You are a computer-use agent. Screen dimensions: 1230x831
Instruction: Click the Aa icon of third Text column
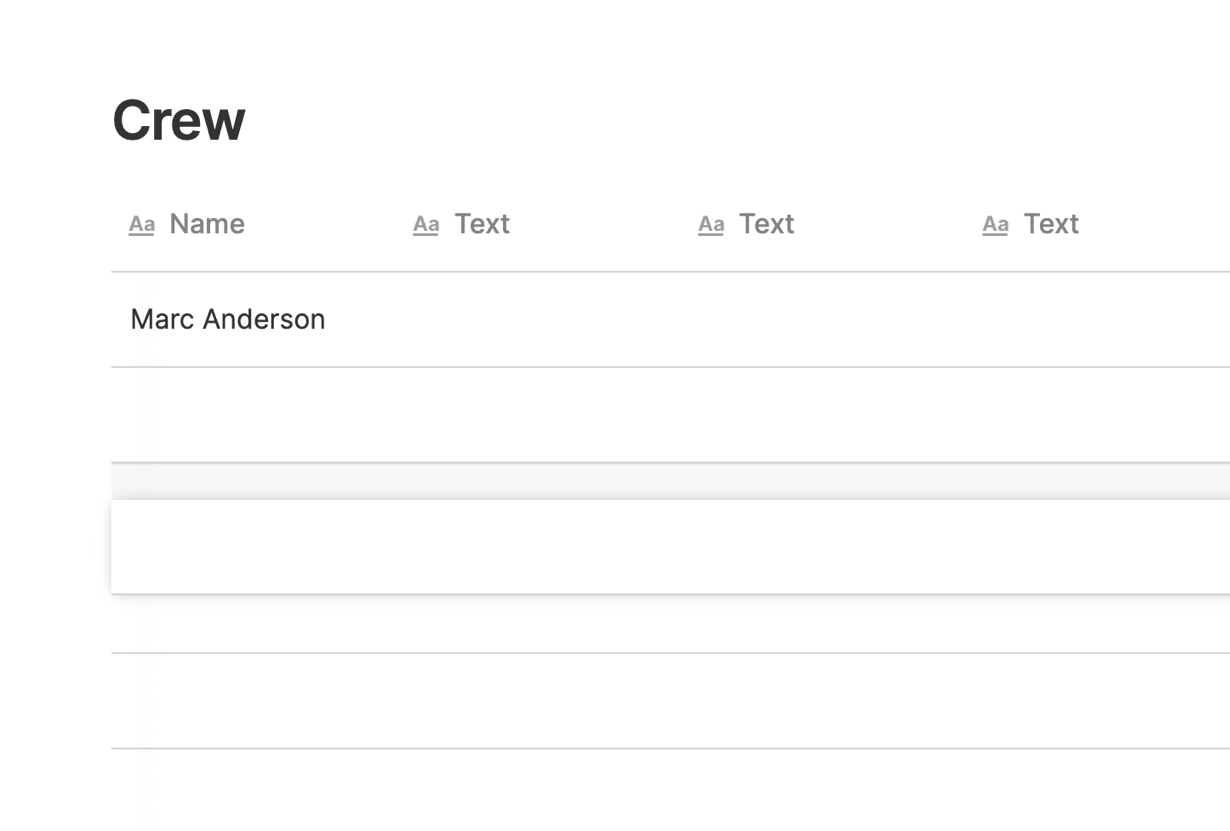point(995,224)
